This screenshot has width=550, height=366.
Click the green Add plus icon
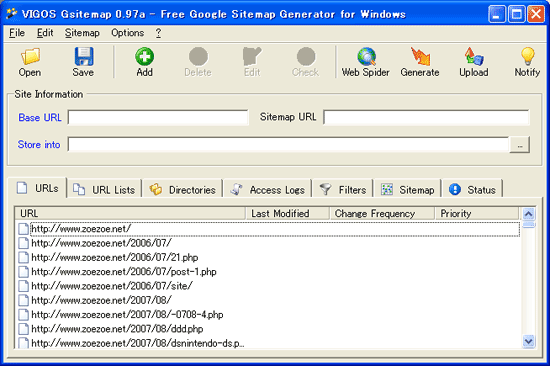[x=145, y=56]
